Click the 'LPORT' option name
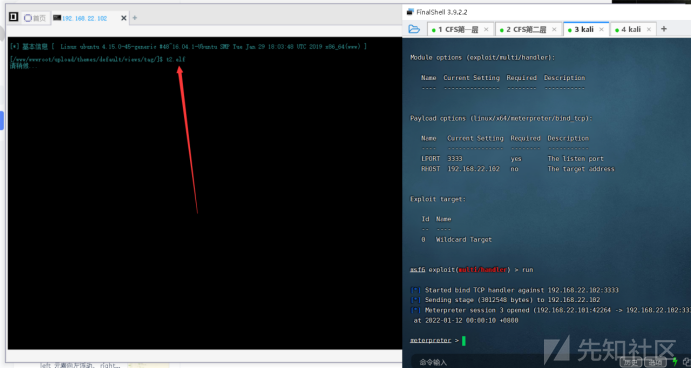This screenshot has width=692, height=368. pos(431,158)
